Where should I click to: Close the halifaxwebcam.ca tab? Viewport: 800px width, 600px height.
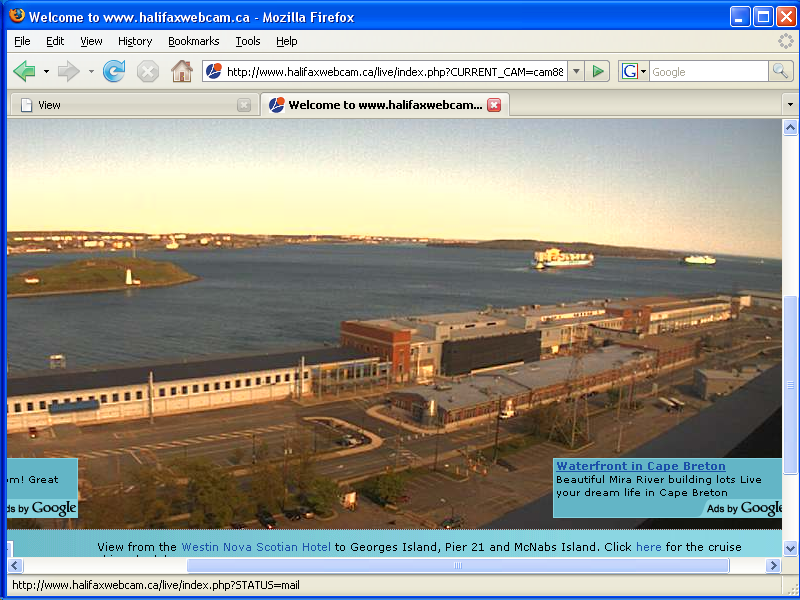493,105
